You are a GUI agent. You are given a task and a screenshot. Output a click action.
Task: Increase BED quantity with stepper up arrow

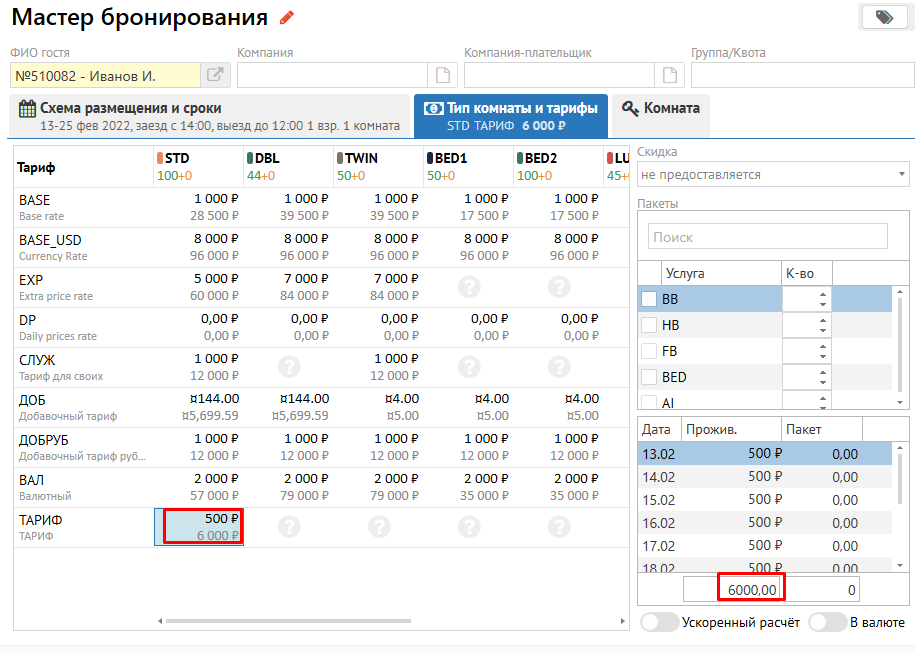click(823, 373)
